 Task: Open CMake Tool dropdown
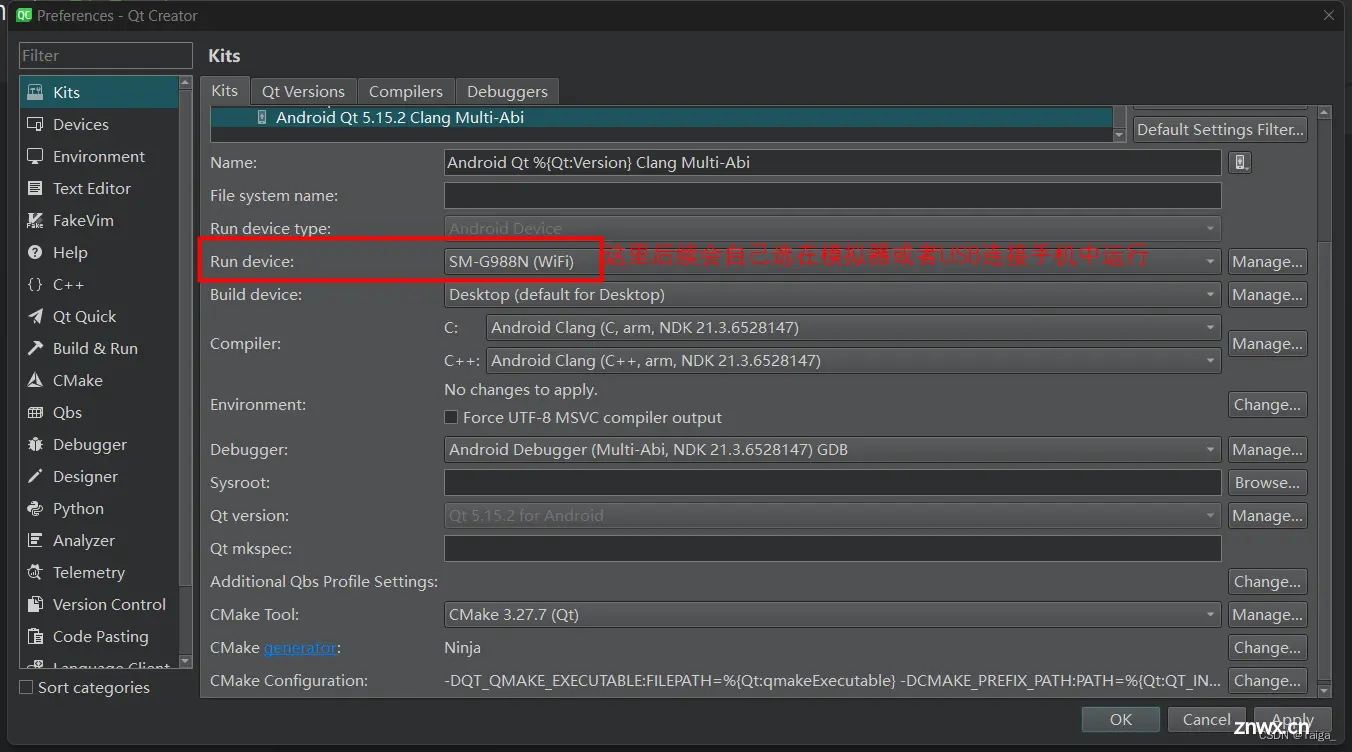point(832,615)
